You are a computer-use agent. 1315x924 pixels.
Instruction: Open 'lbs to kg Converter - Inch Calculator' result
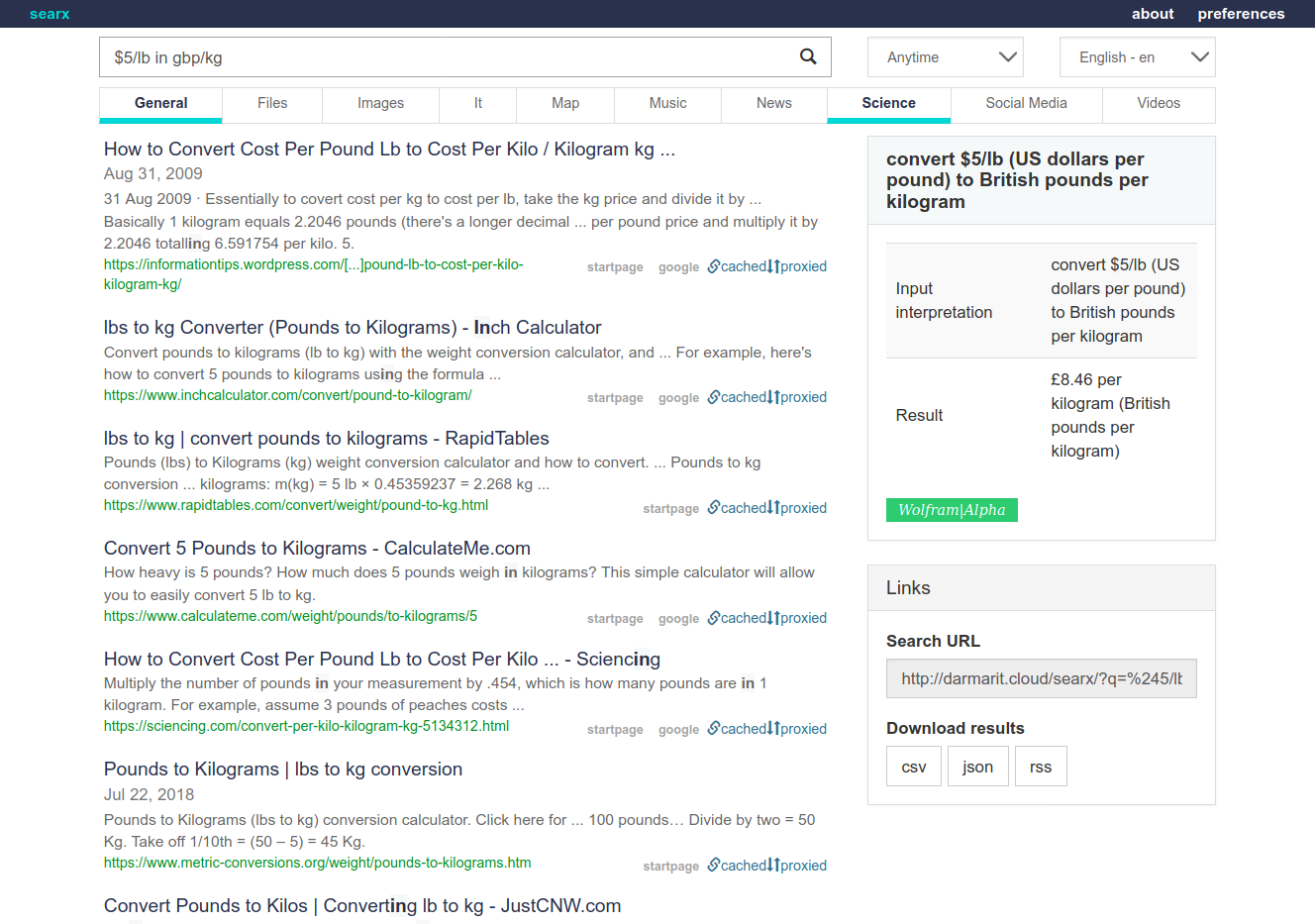point(353,328)
